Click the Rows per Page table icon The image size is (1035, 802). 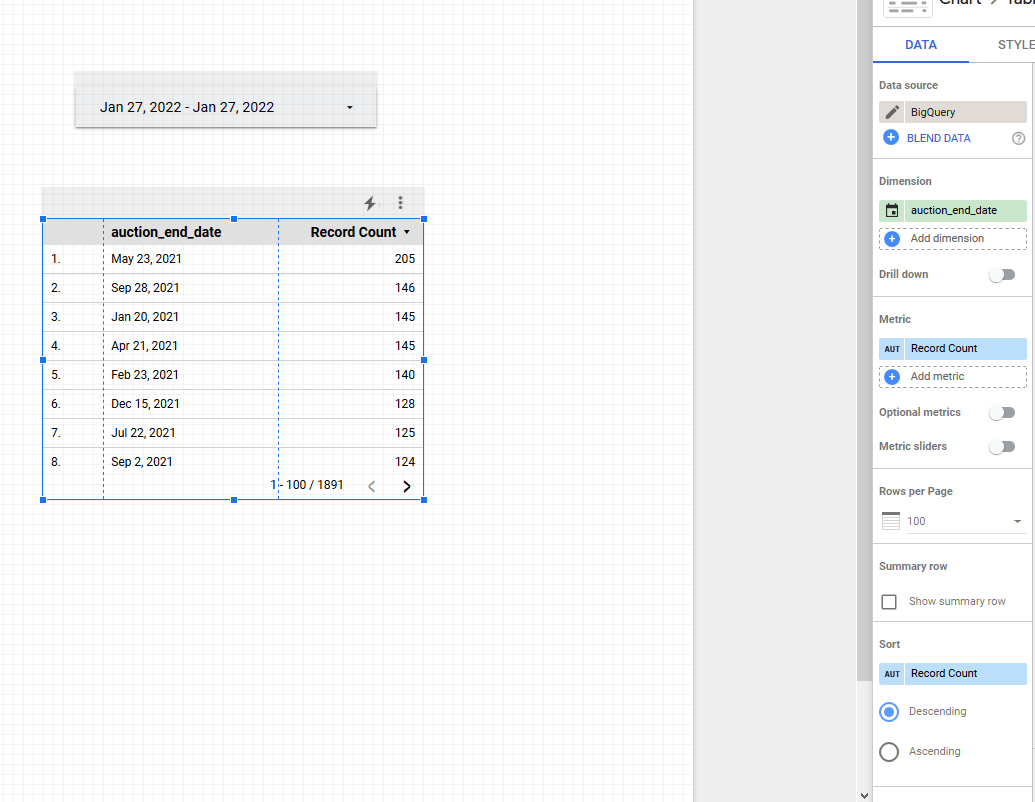pyautogui.click(x=890, y=520)
